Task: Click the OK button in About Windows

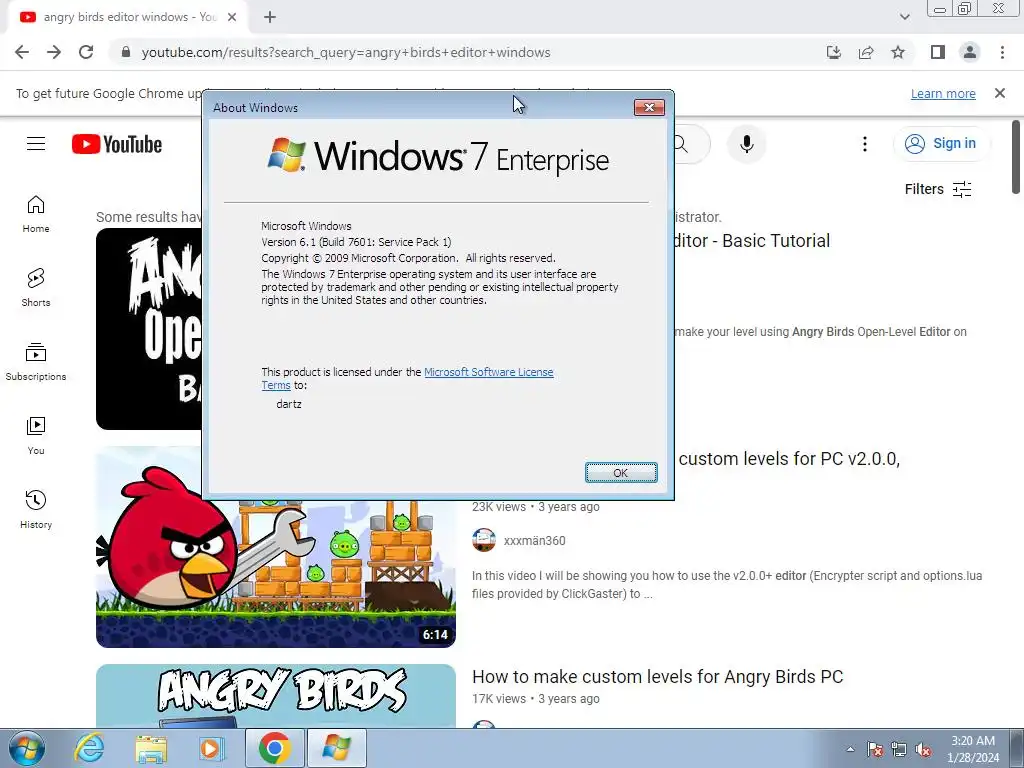Action: pyautogui.click(x=620, y=473)
